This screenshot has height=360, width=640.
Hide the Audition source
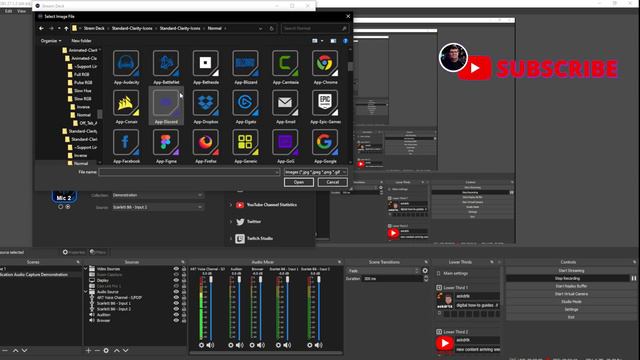point(176,315)
